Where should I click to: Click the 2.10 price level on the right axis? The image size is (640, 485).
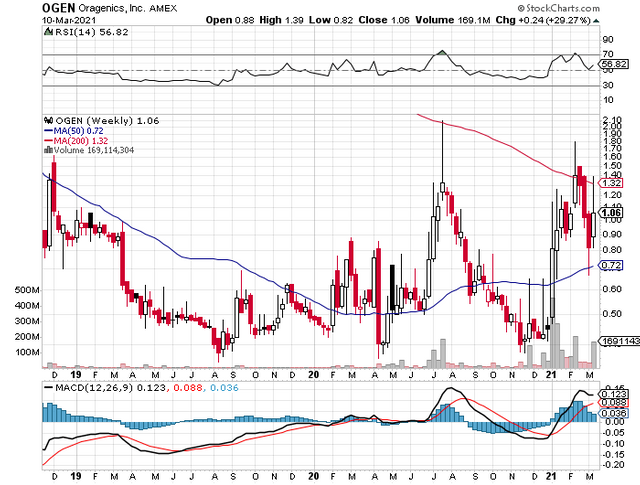[x=612, y=119]
